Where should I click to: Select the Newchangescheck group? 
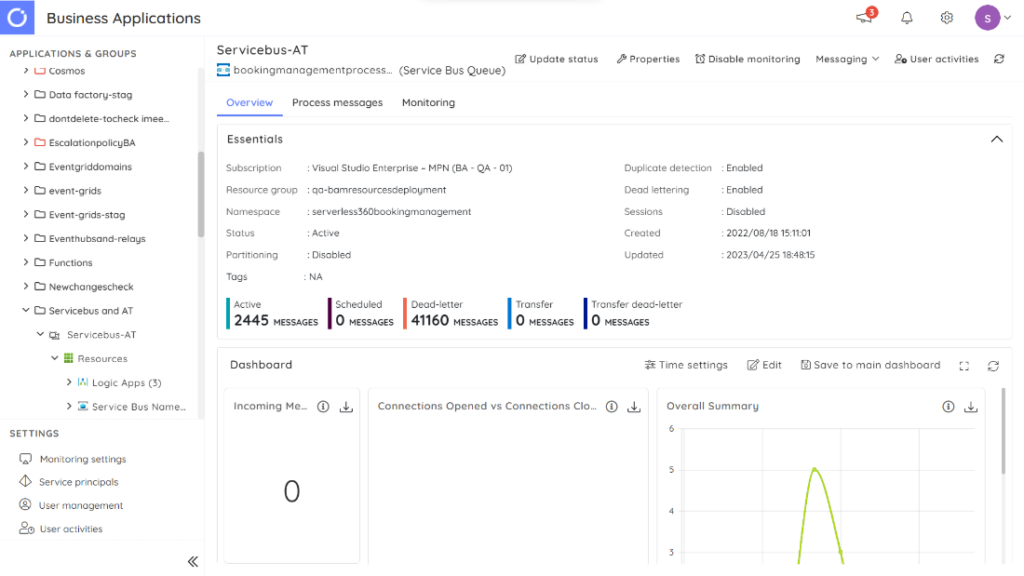pyautogui.click(x=91, y=287)
